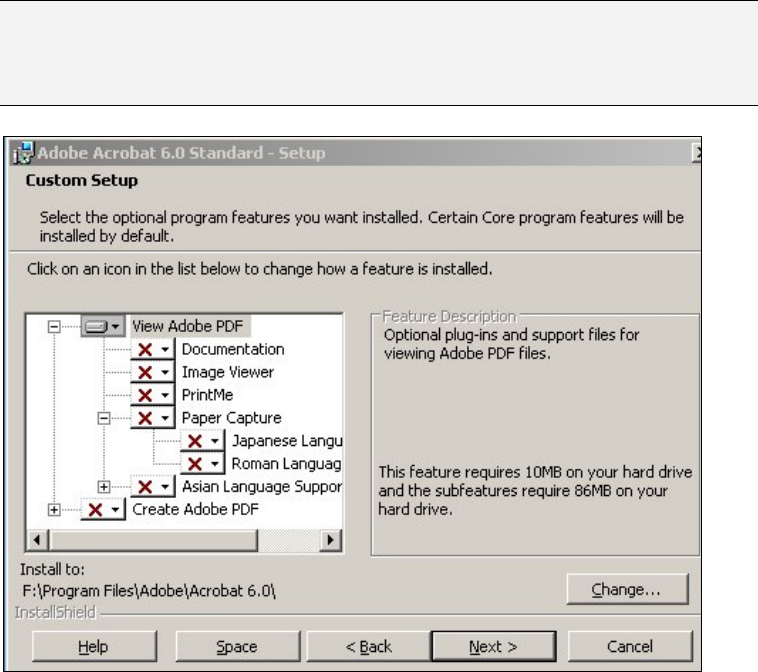Collapse the View Adobe PDF tree node

click(x=54, y=327)
